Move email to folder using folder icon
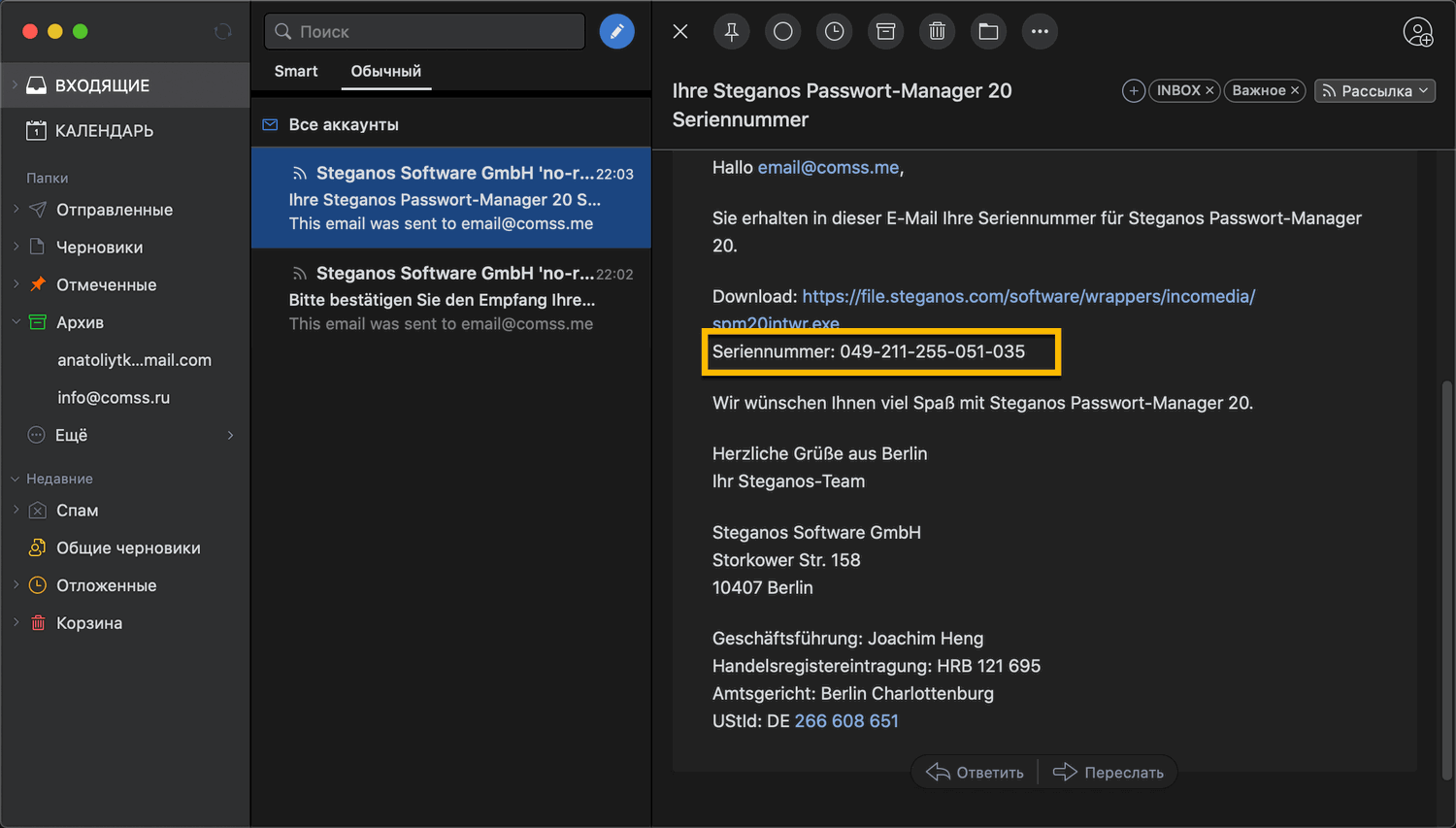 coord(988,31)
